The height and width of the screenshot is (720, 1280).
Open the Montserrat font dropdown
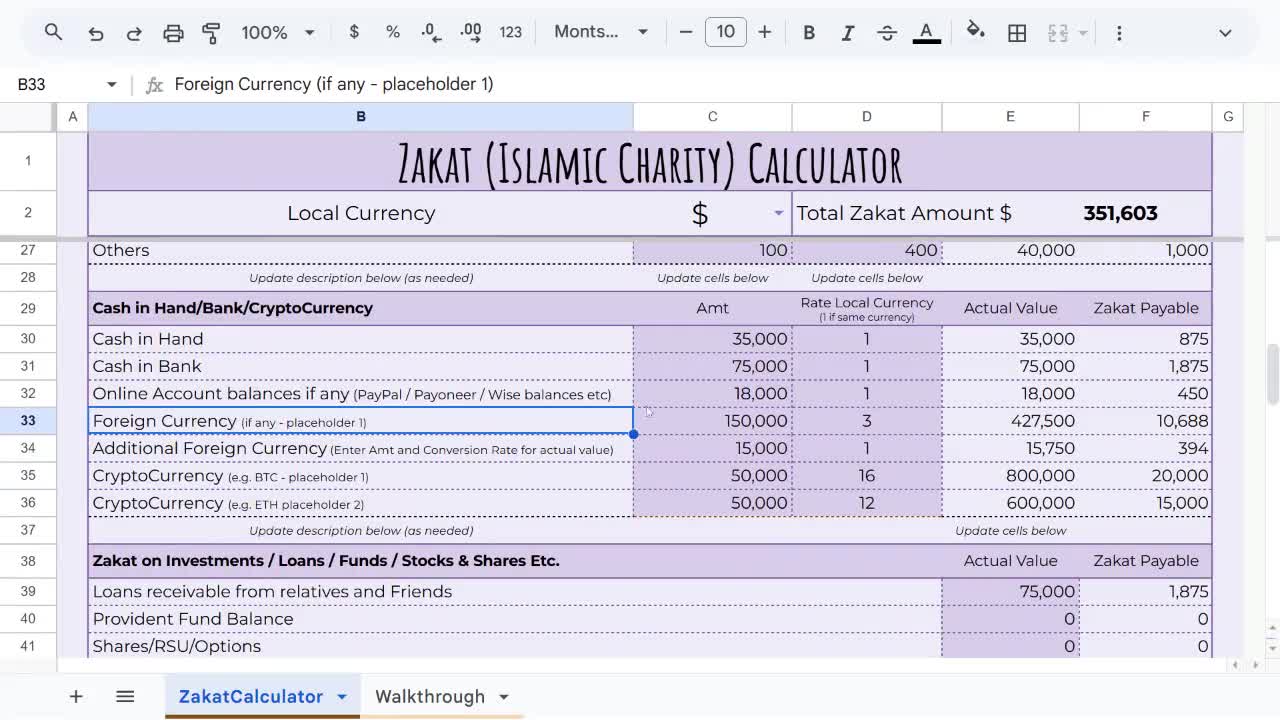pos(598,32)
